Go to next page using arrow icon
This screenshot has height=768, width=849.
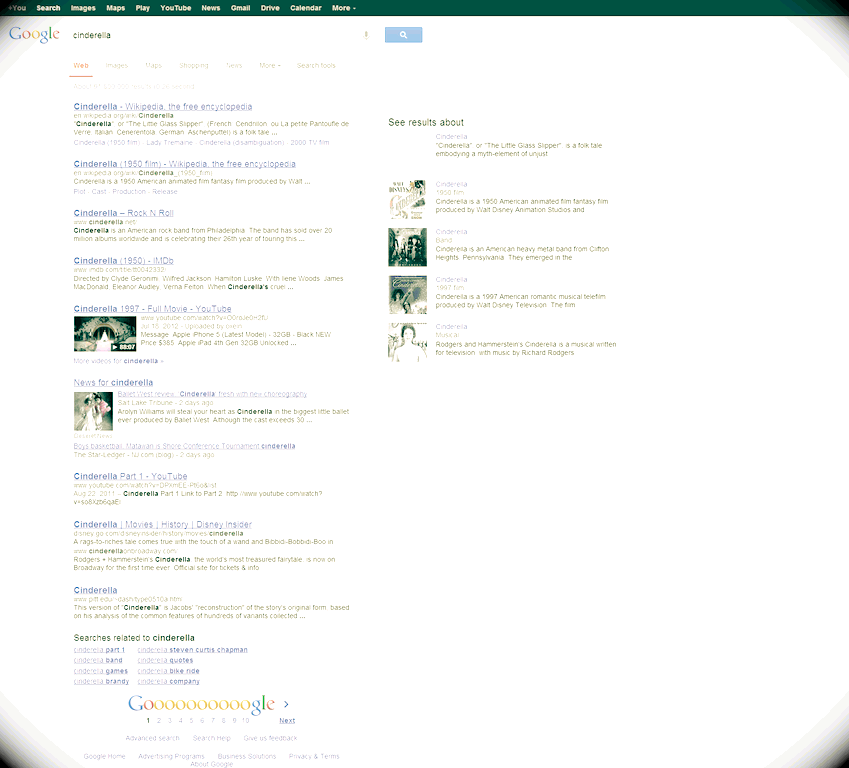[286, 704]
